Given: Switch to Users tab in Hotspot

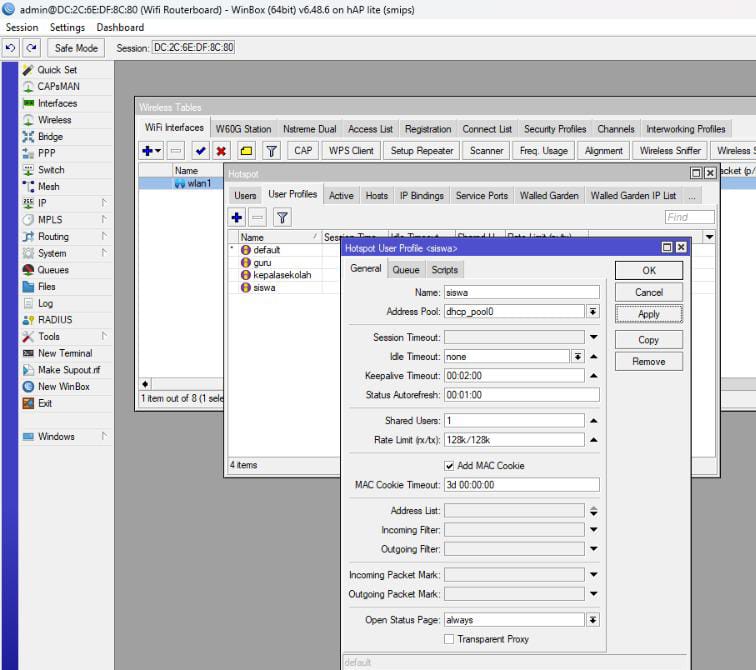Looking at the screenshot, I should pos(245,196).
